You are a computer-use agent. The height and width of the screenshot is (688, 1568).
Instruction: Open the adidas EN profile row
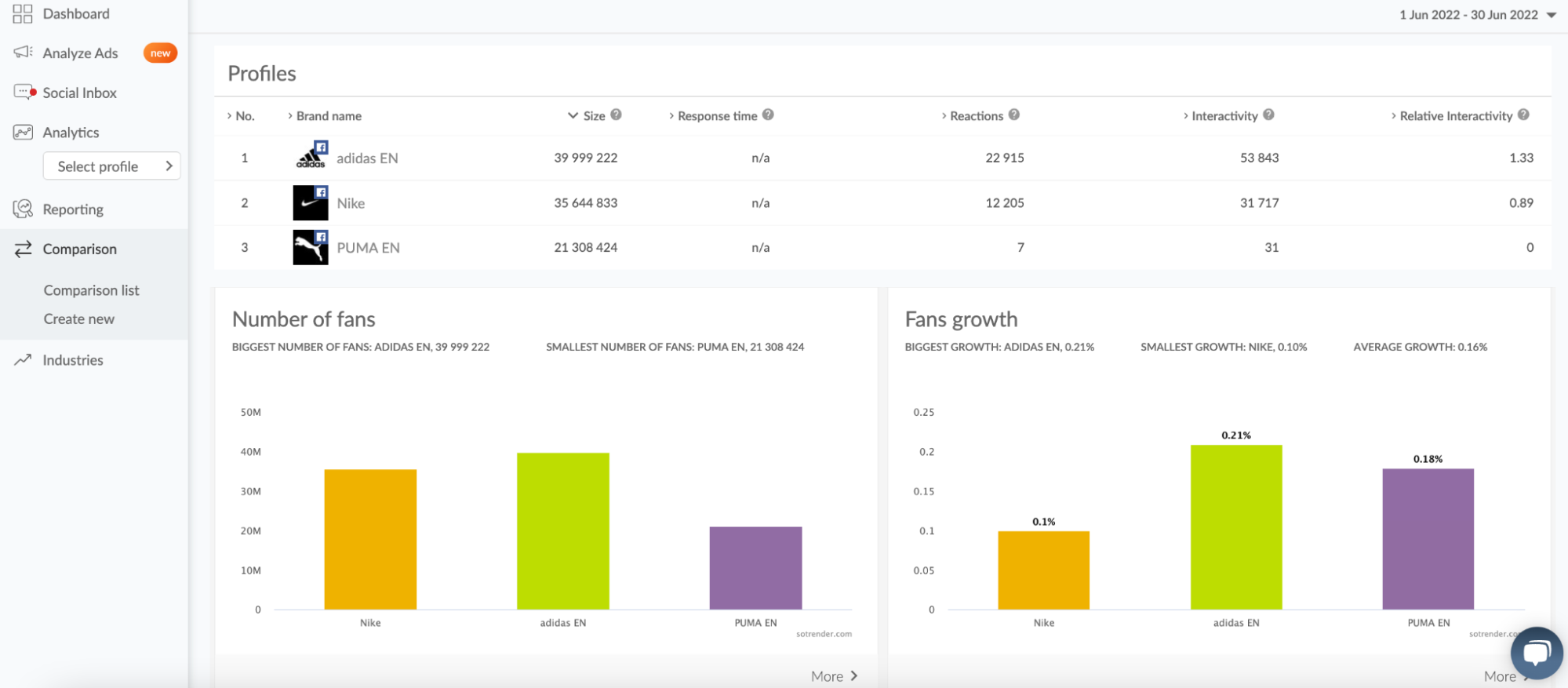pyautogui.click(x=367, y=158)
